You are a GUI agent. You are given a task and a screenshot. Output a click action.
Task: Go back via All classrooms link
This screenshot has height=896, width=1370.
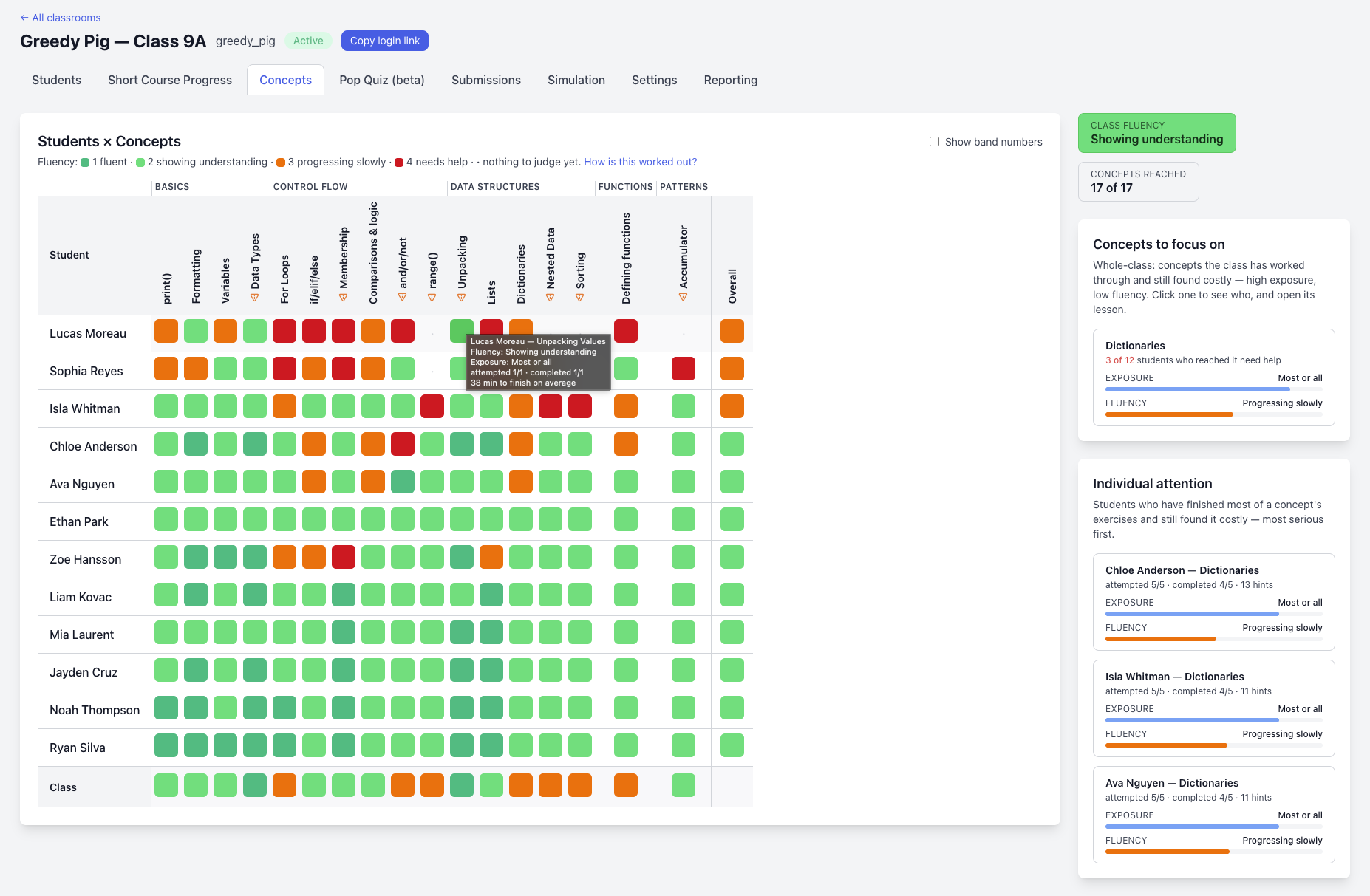point(61,18)
